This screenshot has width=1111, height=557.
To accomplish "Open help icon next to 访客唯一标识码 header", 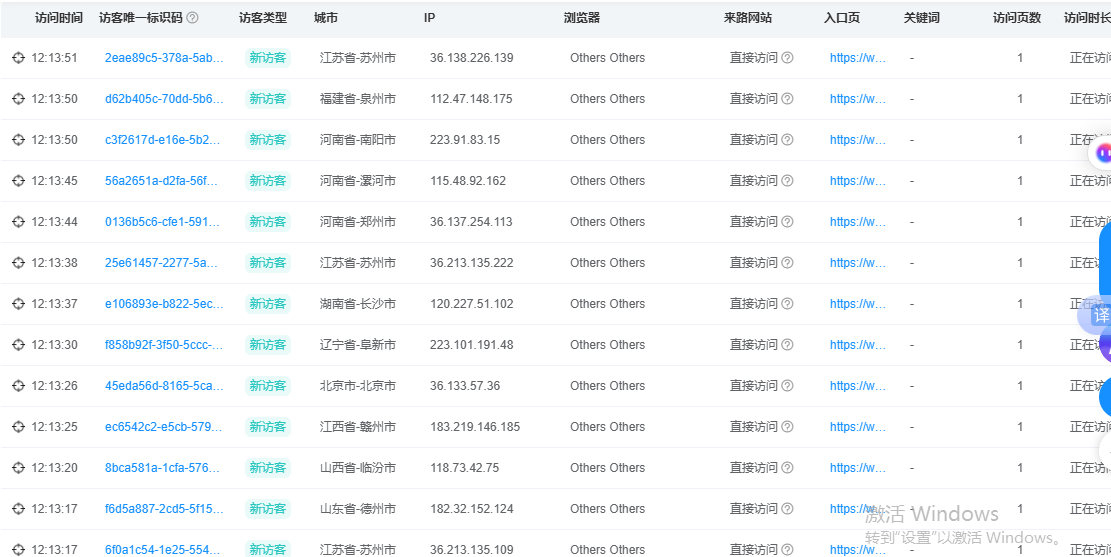I will point(192,18).
